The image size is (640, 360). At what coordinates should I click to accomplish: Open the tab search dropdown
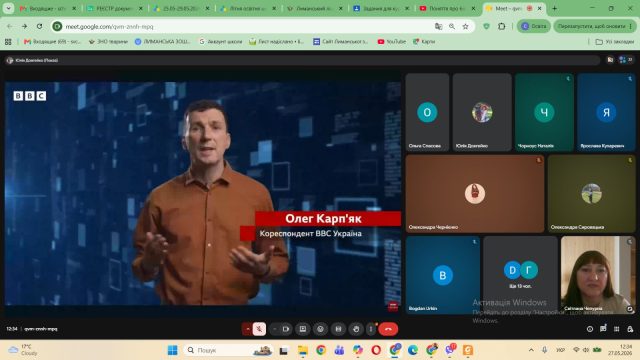pyautogui.click(x=8, y=8)
